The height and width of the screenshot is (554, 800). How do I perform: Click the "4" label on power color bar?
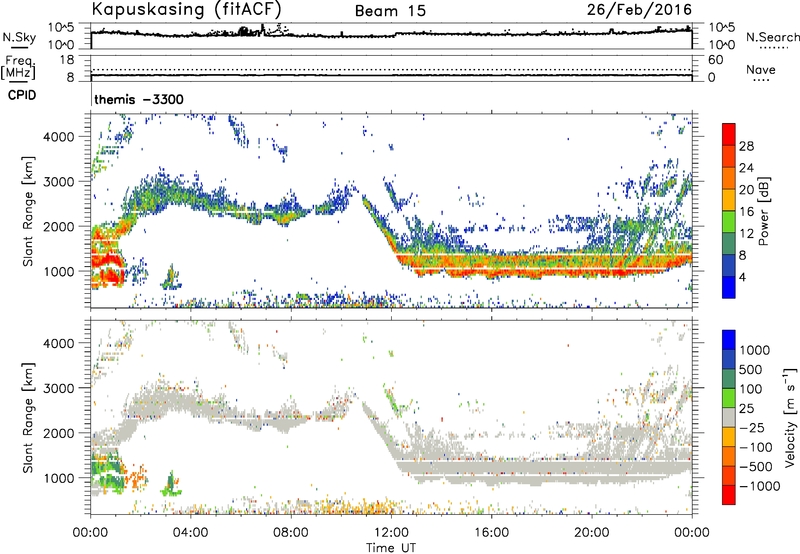tap(742, 278)
